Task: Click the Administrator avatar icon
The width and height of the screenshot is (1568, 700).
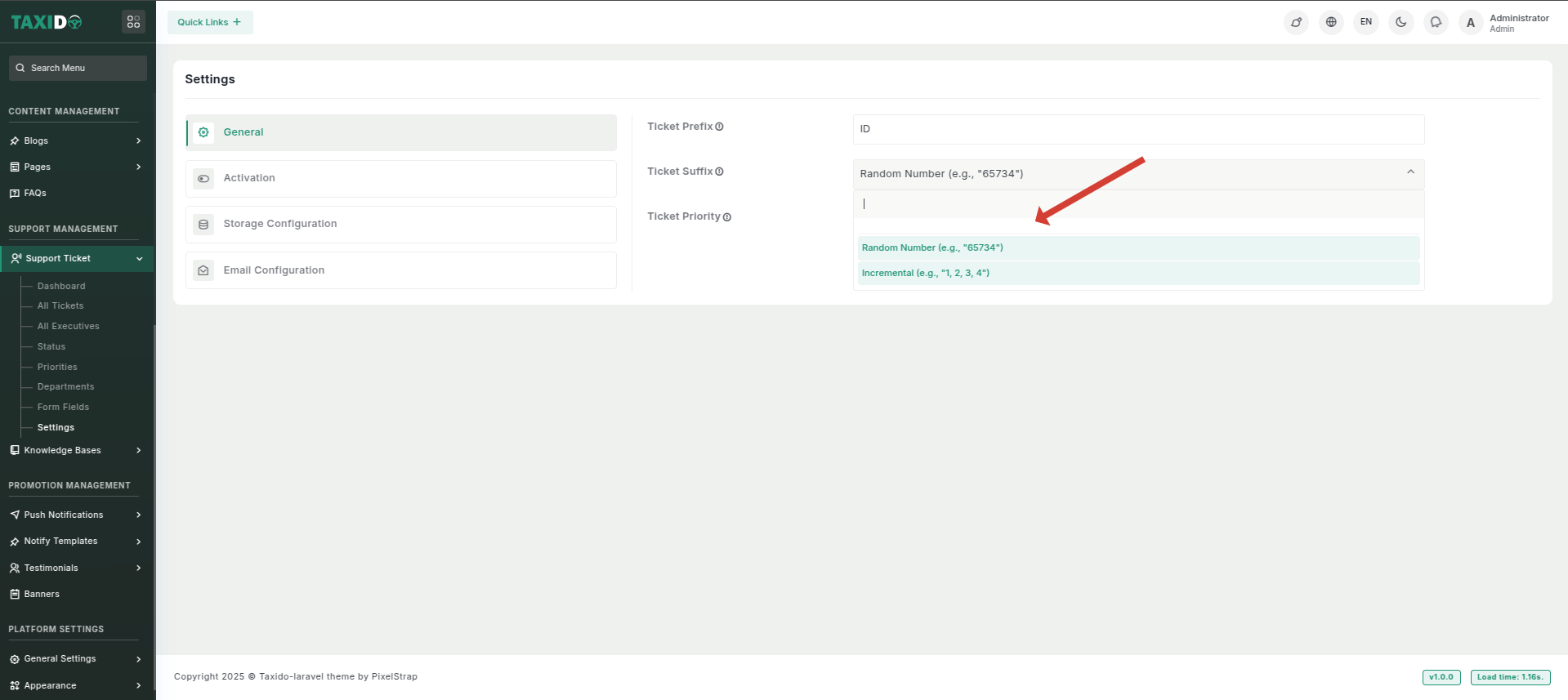Action: click(x=1471, y=23)
